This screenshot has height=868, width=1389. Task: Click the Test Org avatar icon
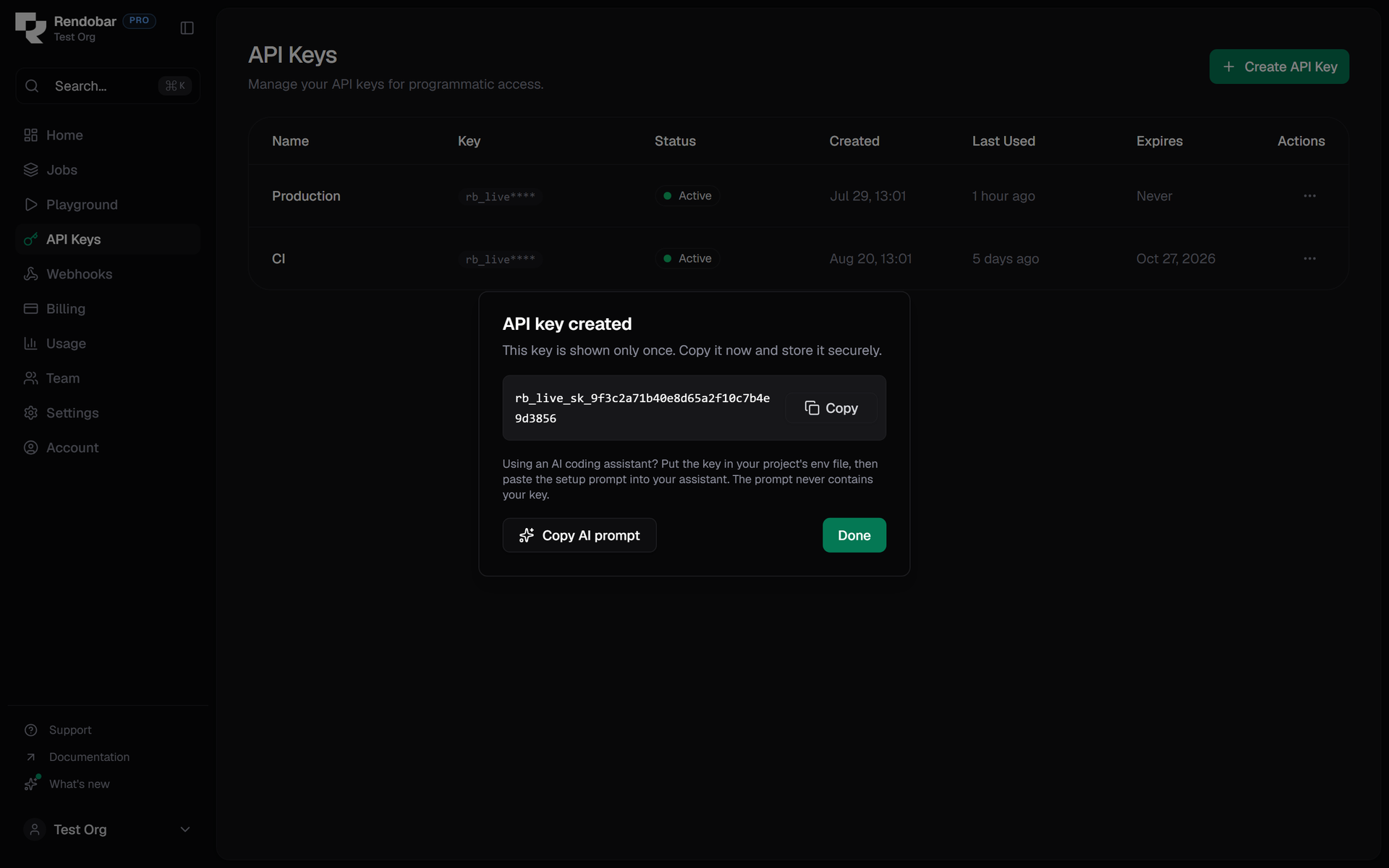pos(34,830)
